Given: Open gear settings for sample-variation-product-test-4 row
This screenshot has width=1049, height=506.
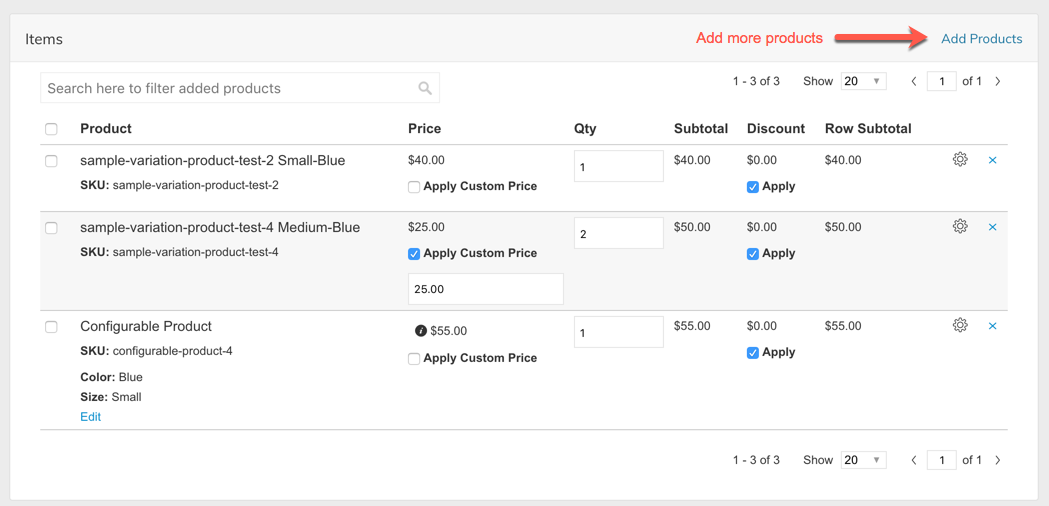Looking at the screenshot, I should click(960, 226).
